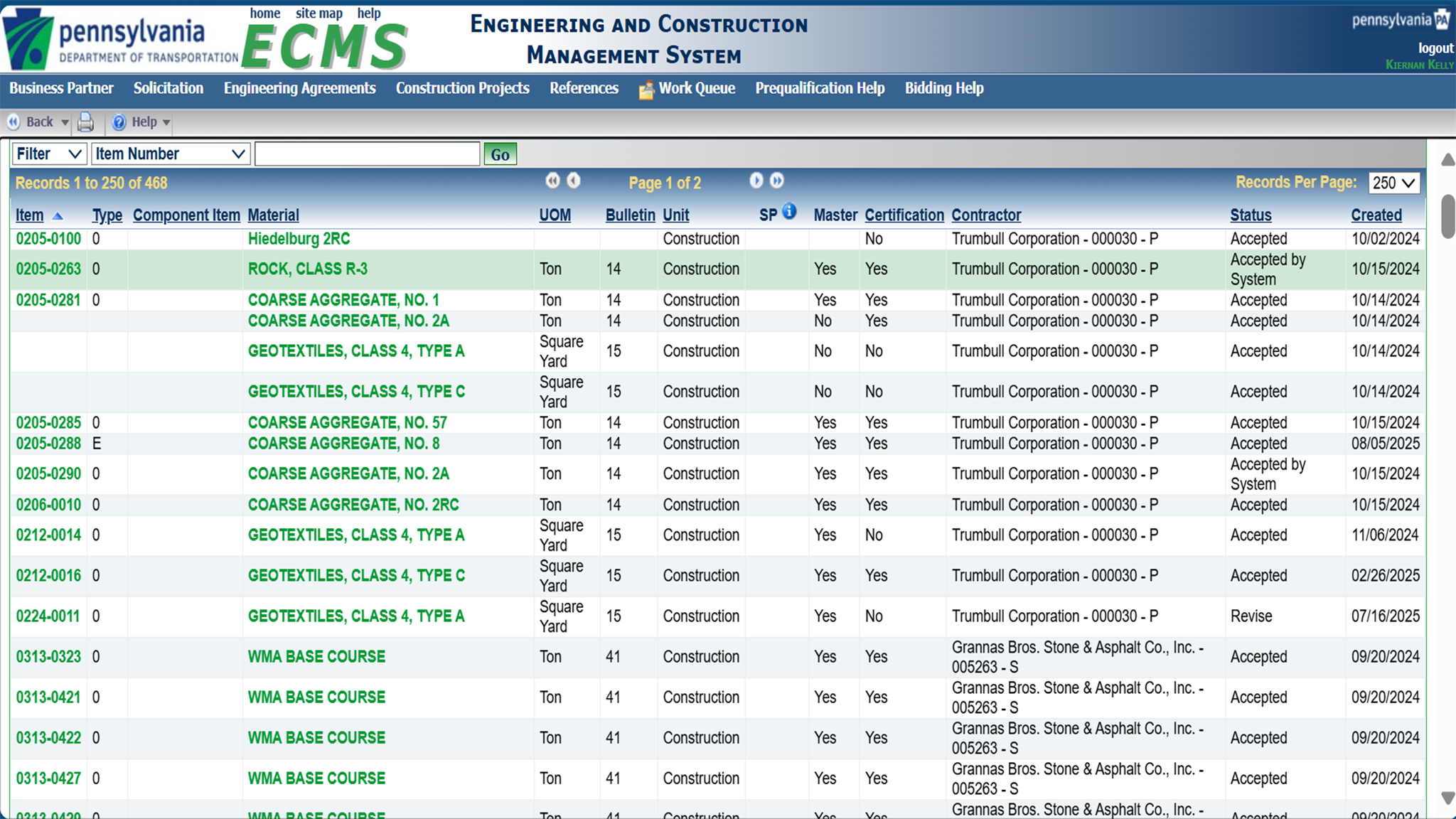Expand the Help dropdown arrow in toolbar
This screenshot has height=819, width=1456.
(x=166, y=123)
